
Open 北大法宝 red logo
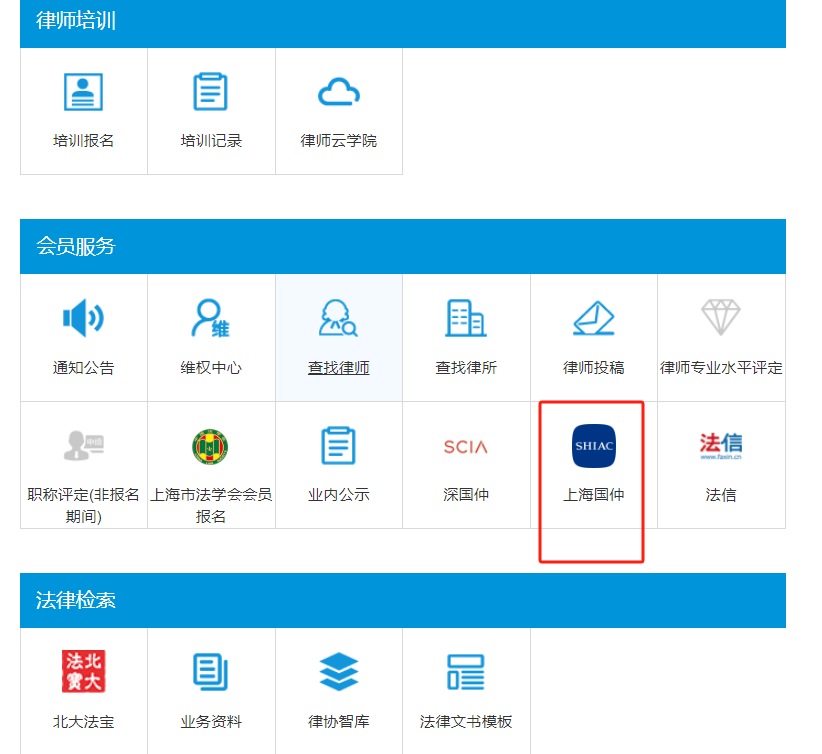[84, 672]
